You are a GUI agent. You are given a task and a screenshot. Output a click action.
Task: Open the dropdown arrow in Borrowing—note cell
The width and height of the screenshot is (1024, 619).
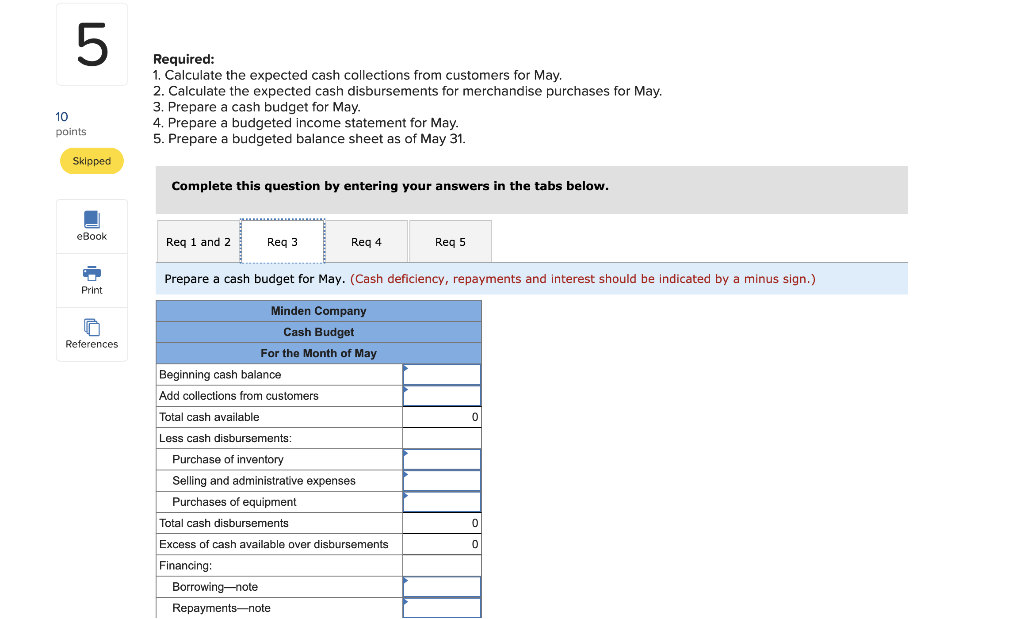click(407, 581)
